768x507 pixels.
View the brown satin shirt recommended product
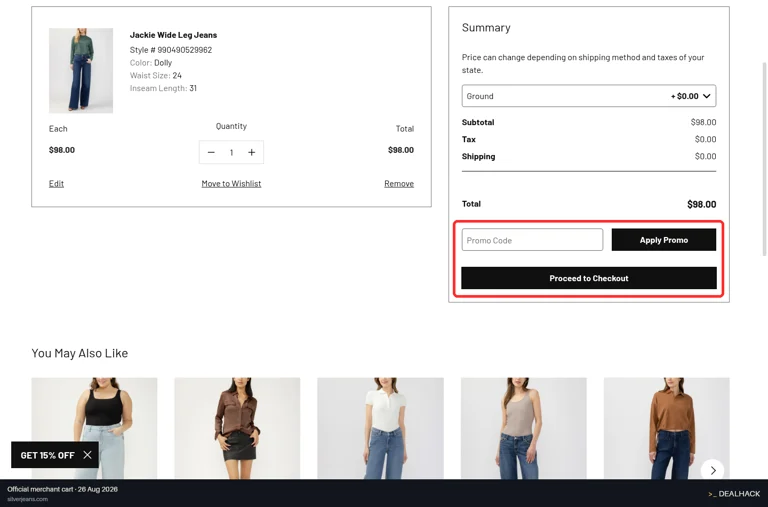click(237, 428)
